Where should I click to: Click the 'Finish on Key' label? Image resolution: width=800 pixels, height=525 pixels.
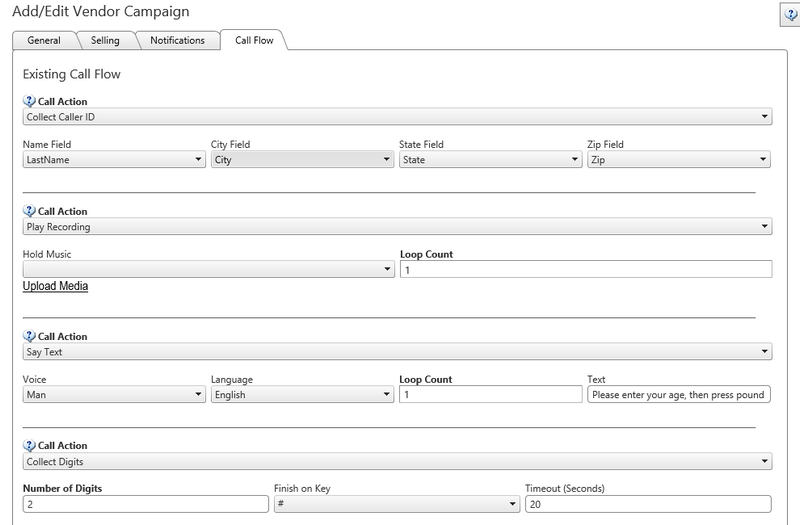302,488
